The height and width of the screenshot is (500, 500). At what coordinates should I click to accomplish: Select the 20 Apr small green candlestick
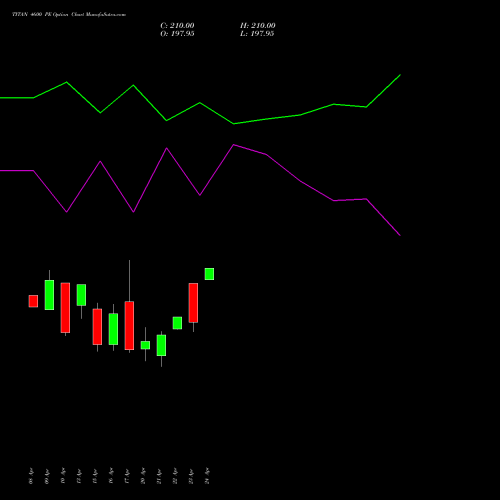click(145, 345)
